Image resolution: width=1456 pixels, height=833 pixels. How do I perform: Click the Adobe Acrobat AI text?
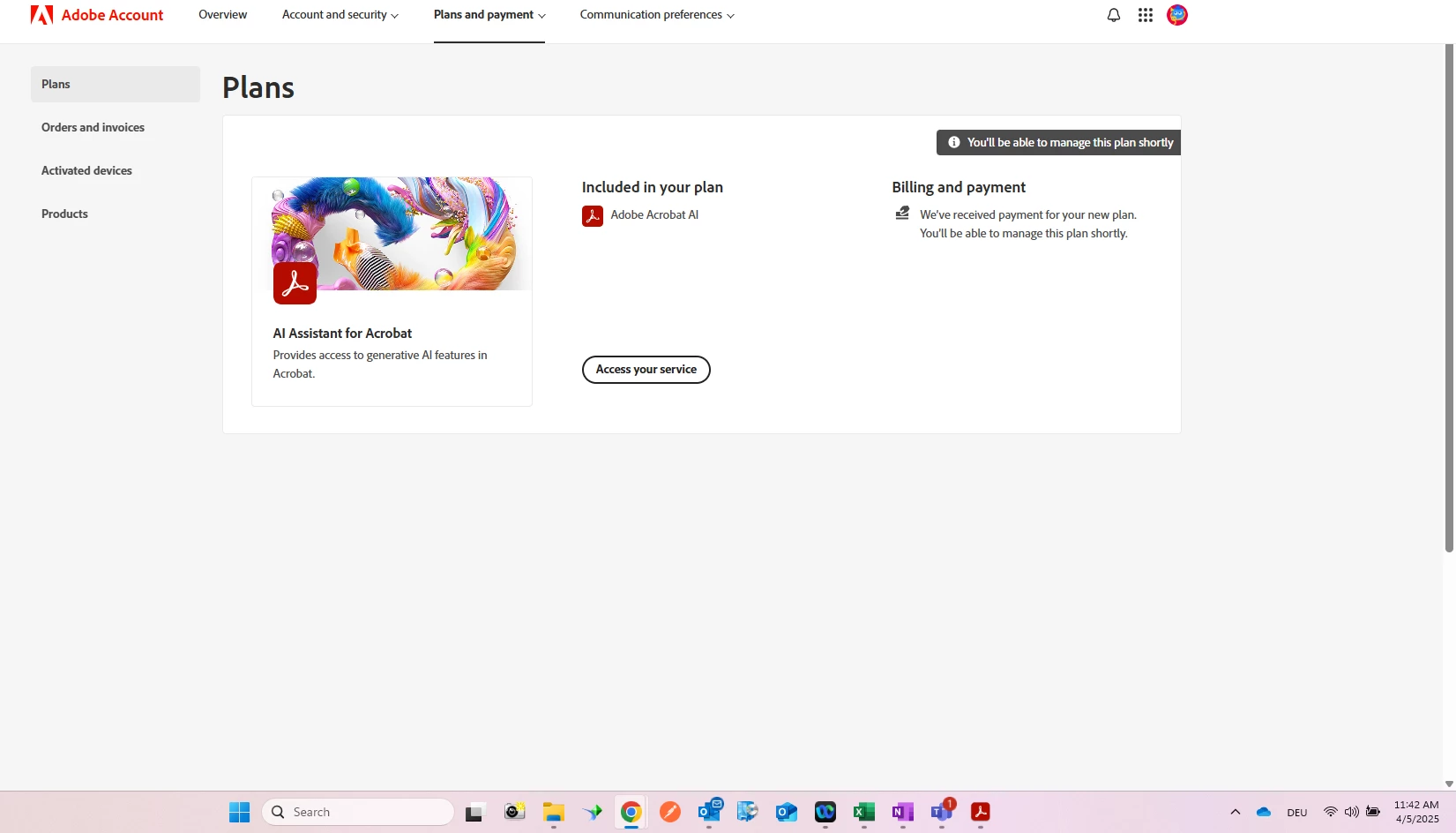click(x=654, y=215)
